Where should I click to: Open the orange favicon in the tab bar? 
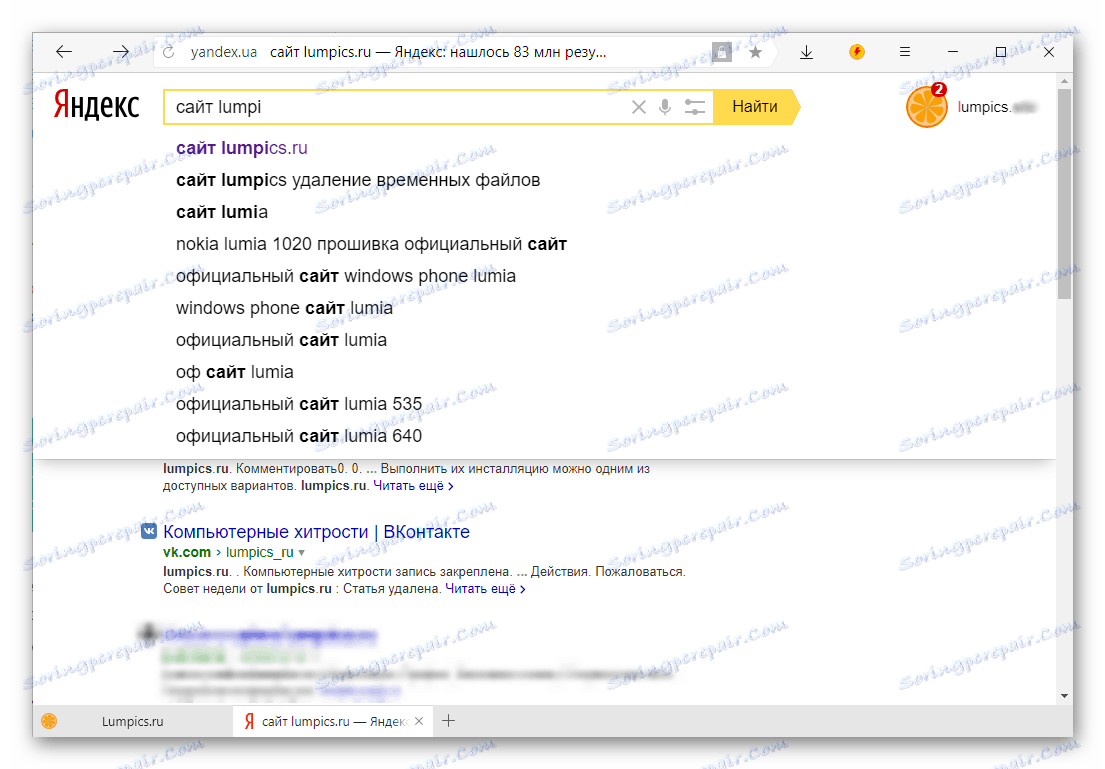(x=49, y=721)
